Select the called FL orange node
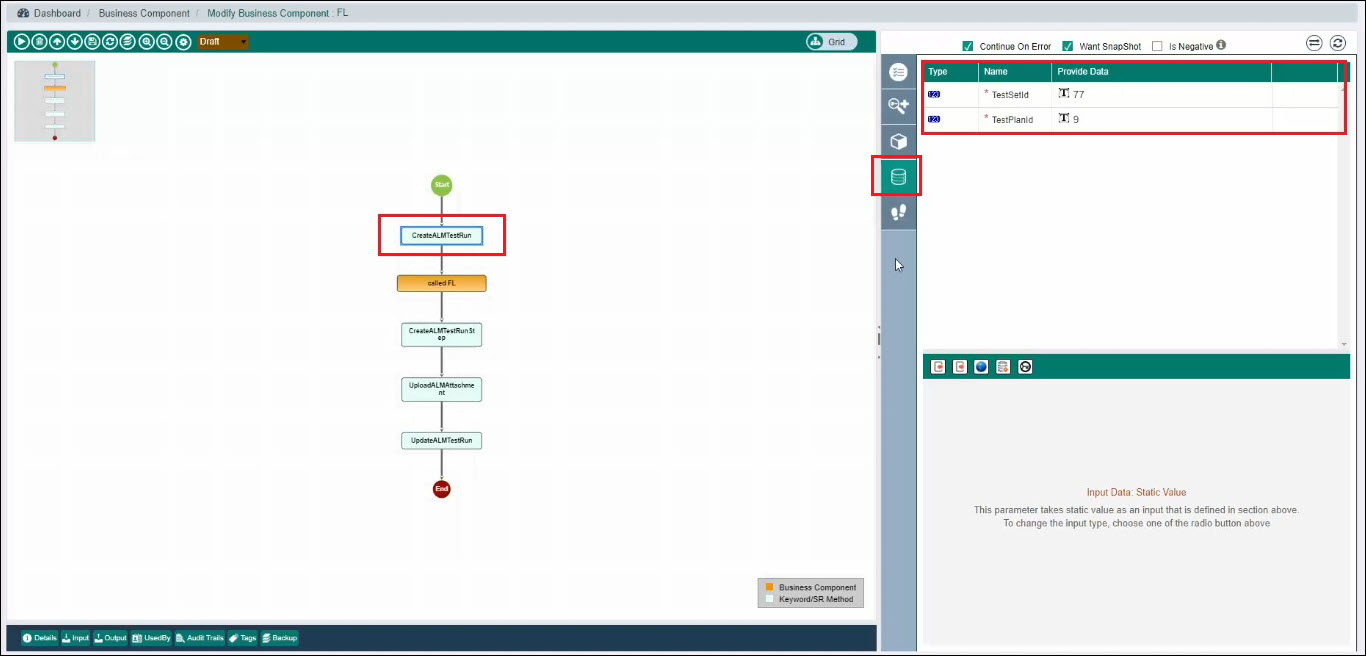Viewport: 1366px width, 656px height. coord(441,284)
